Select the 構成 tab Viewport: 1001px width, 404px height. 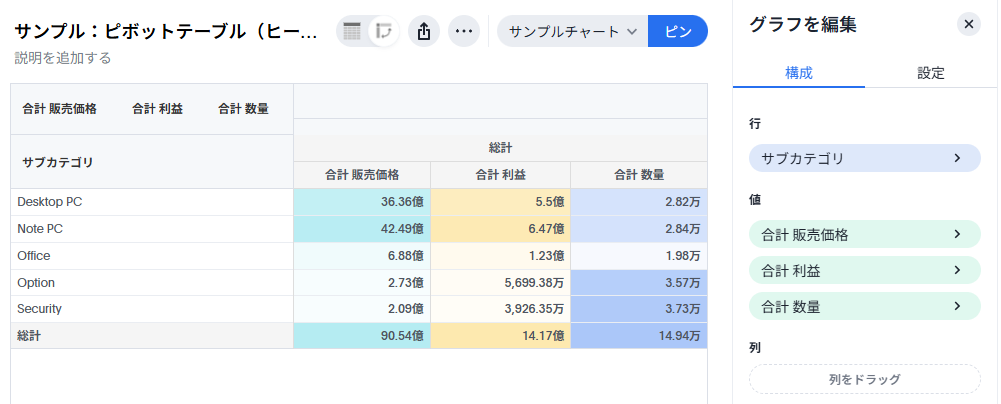tap(798, 72)
